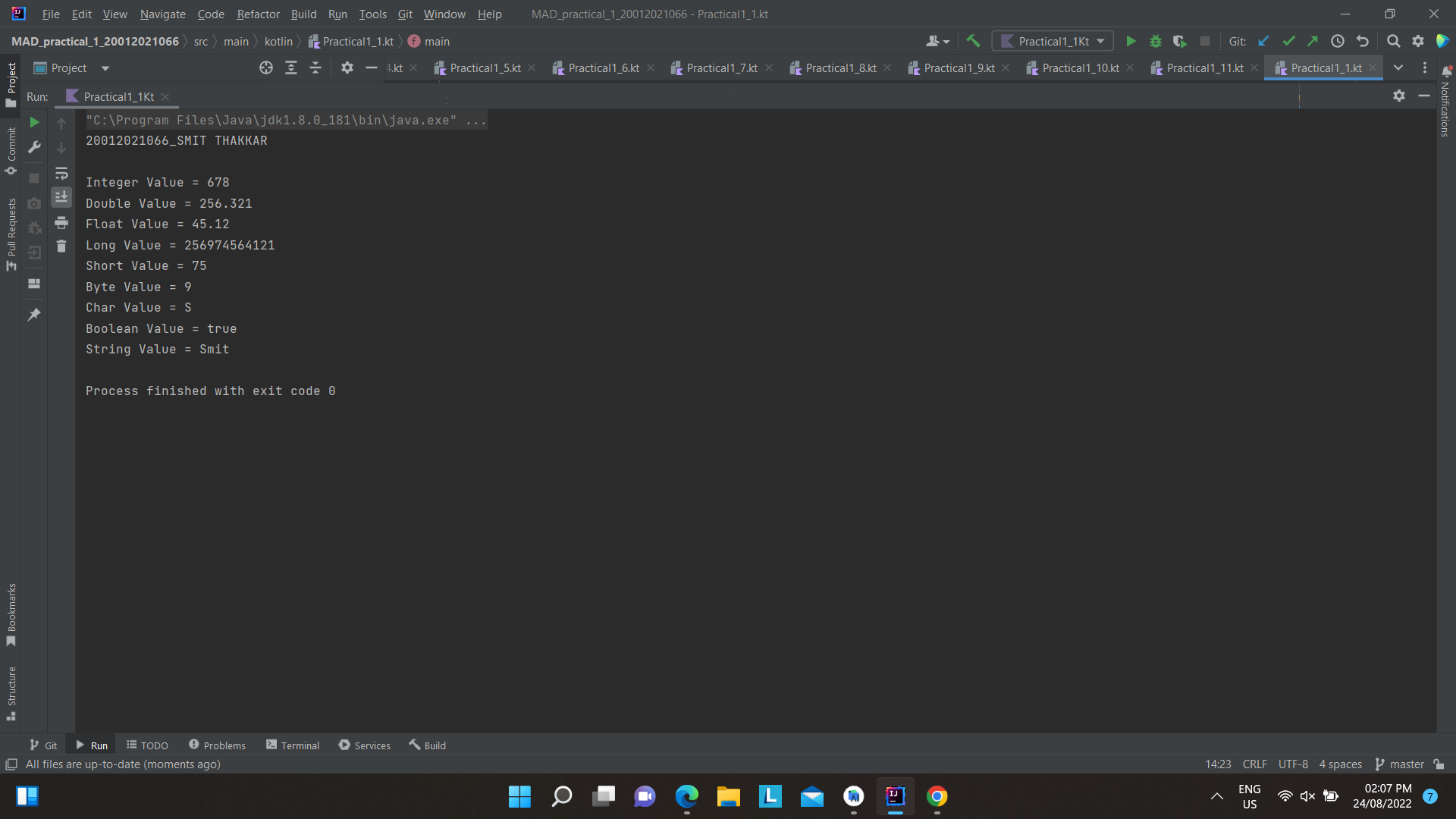Open Windows Start menu
The width and height of the screenshot is (1456, 819).
pyautogui.click(x=519, y=796)
